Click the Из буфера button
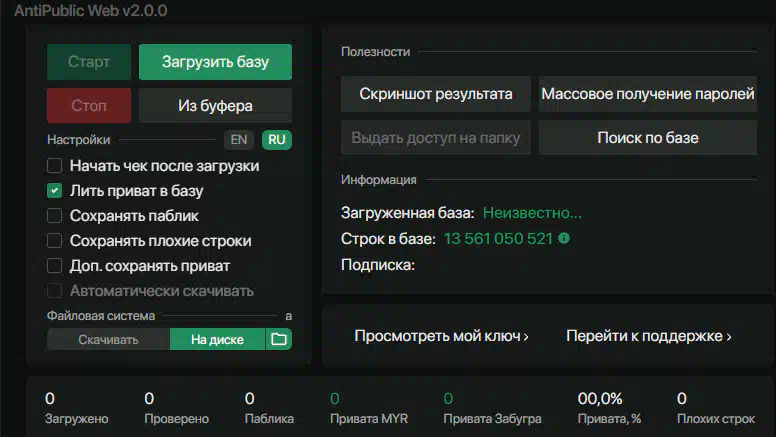 (215, 105)
